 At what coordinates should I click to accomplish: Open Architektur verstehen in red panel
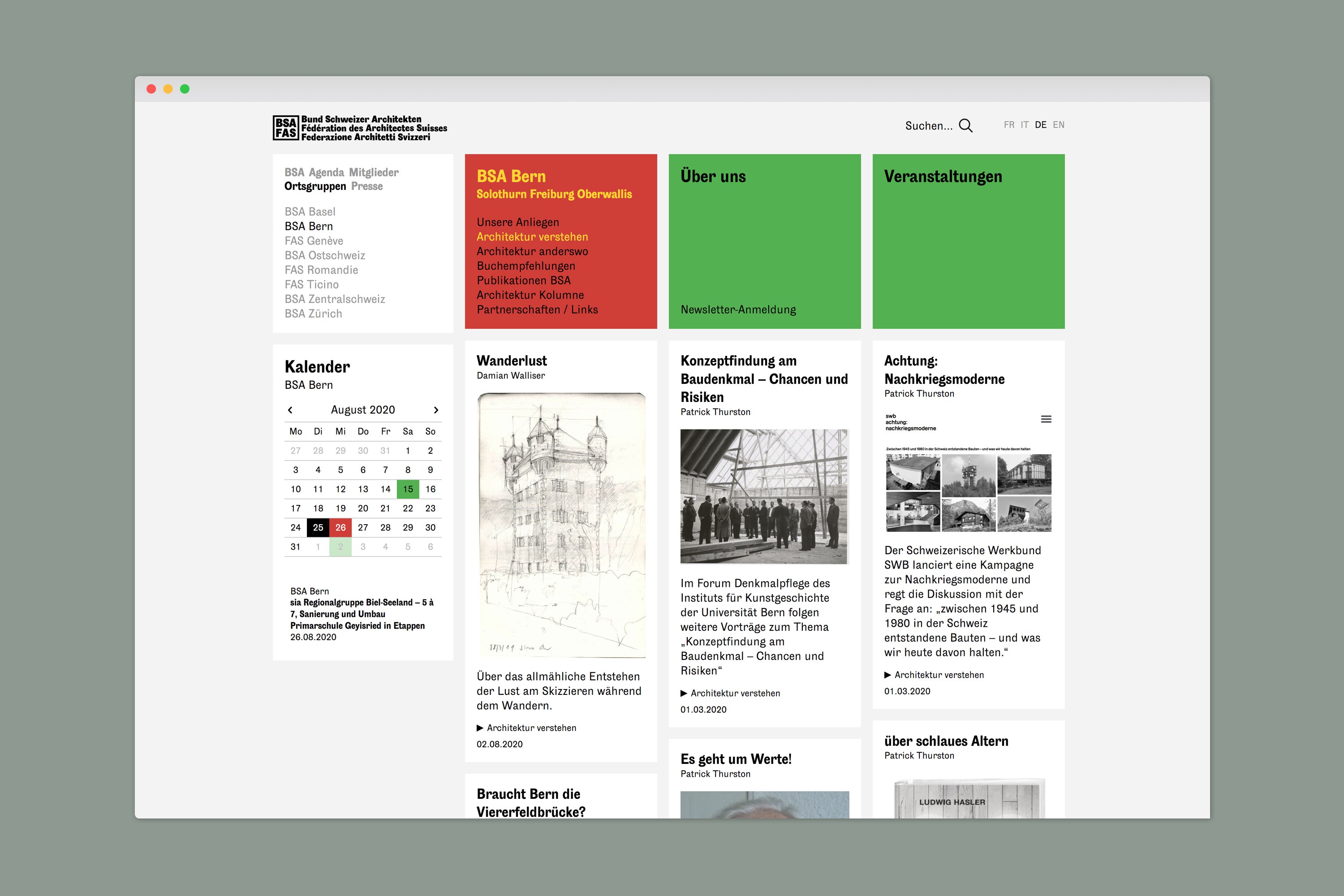coord(532,237)
